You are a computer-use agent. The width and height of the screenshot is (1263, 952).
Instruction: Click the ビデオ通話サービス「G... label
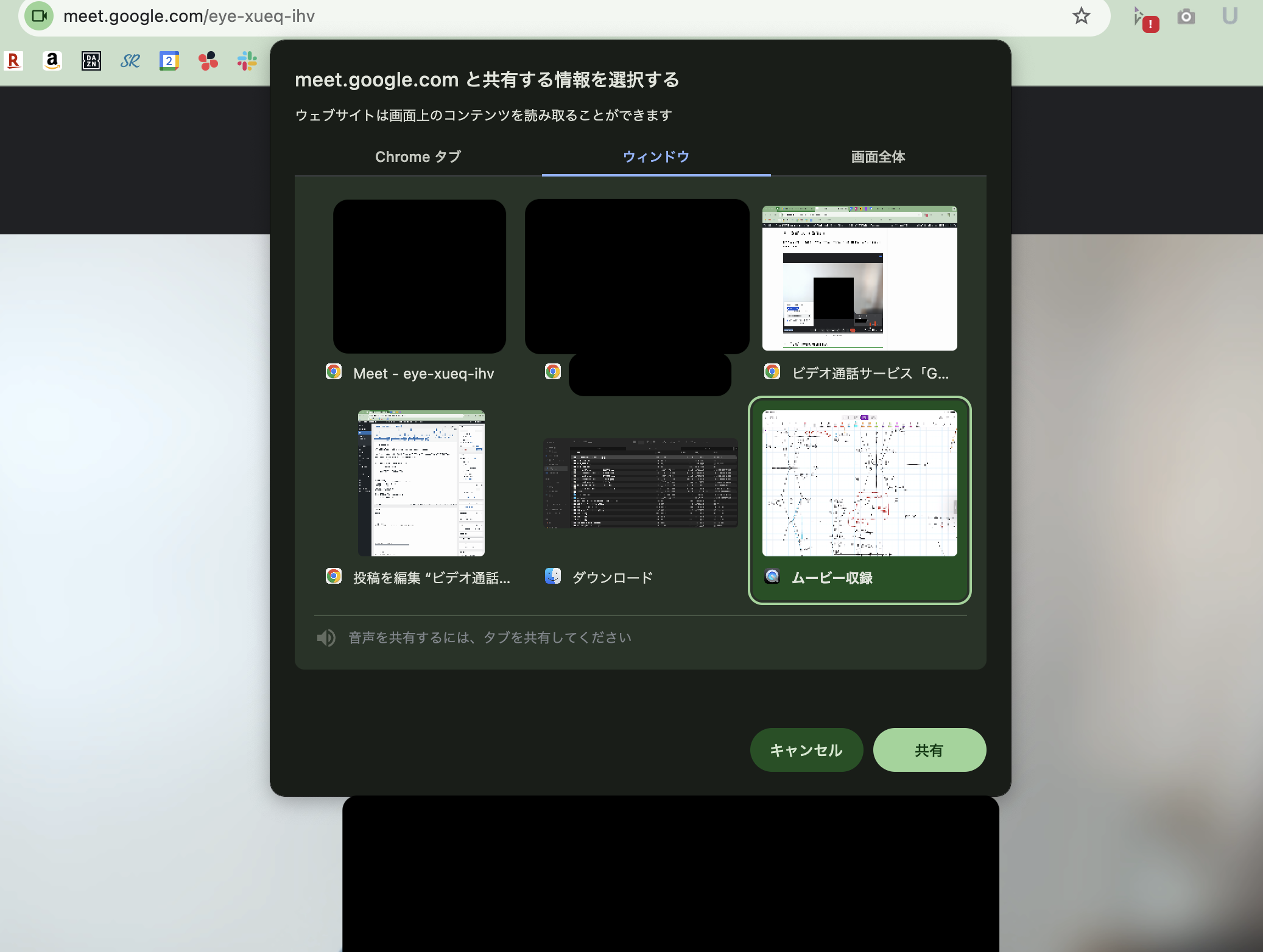(x=870, y=374)
